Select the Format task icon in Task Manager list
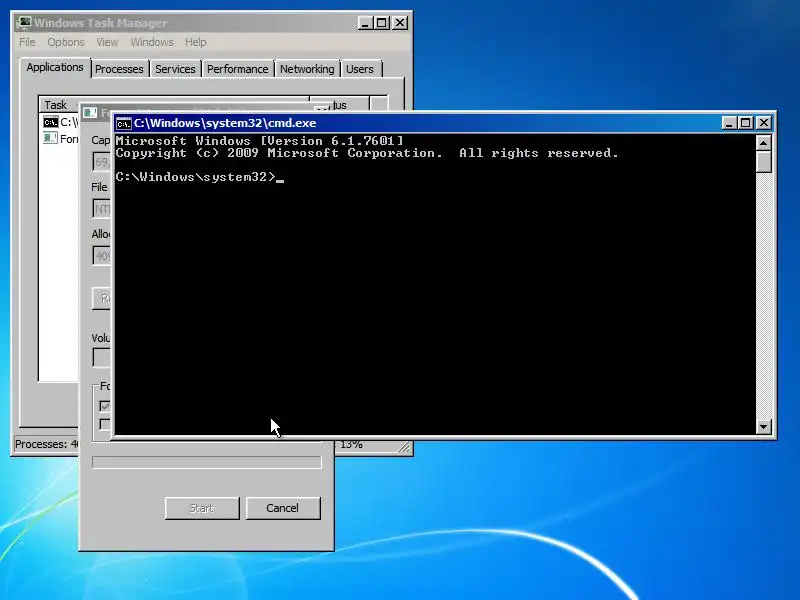Image resolution: width=800 pixels, height=600 pixels. pyautogui.click(x=50, y=138)
